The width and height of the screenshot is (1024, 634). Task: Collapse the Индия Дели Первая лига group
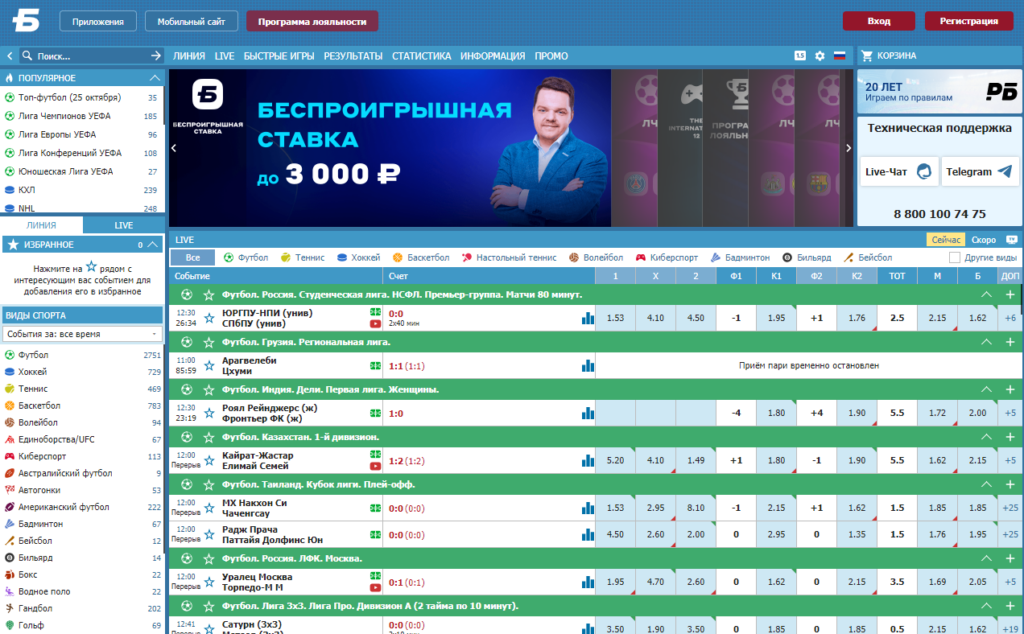click(x=986, y=389)
